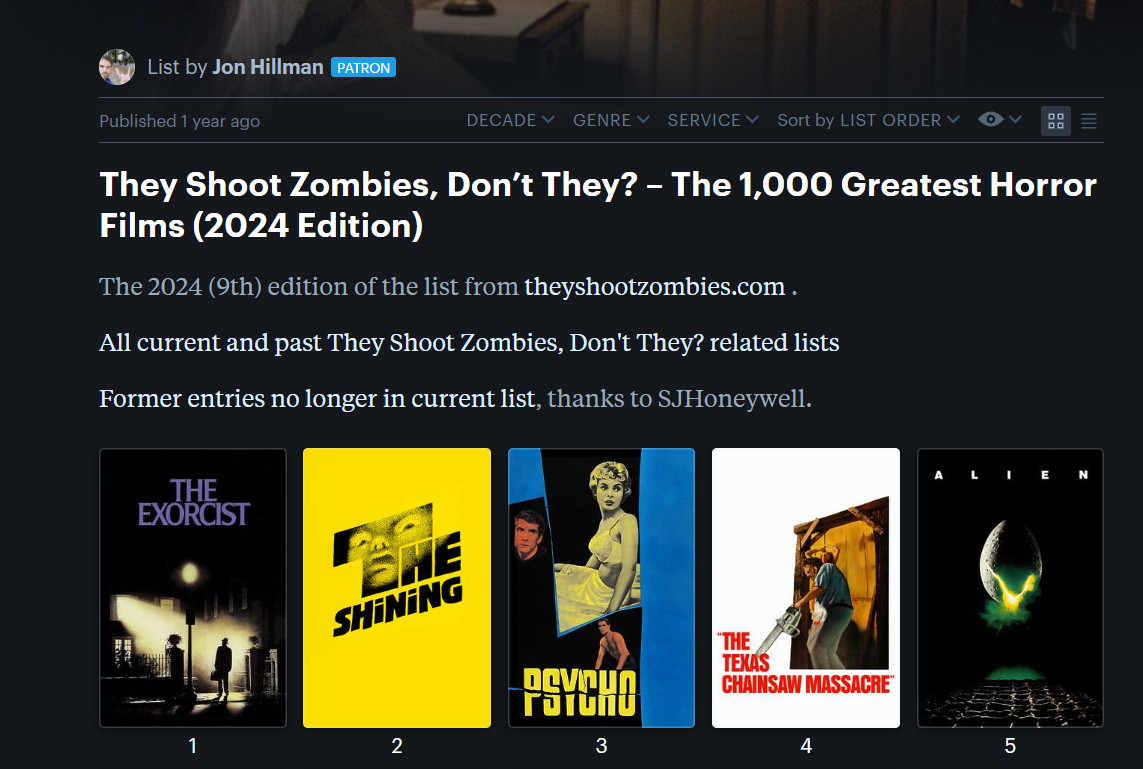Click rank number 5 under Alien
1143x769 pixels.
coord(1010,746)
